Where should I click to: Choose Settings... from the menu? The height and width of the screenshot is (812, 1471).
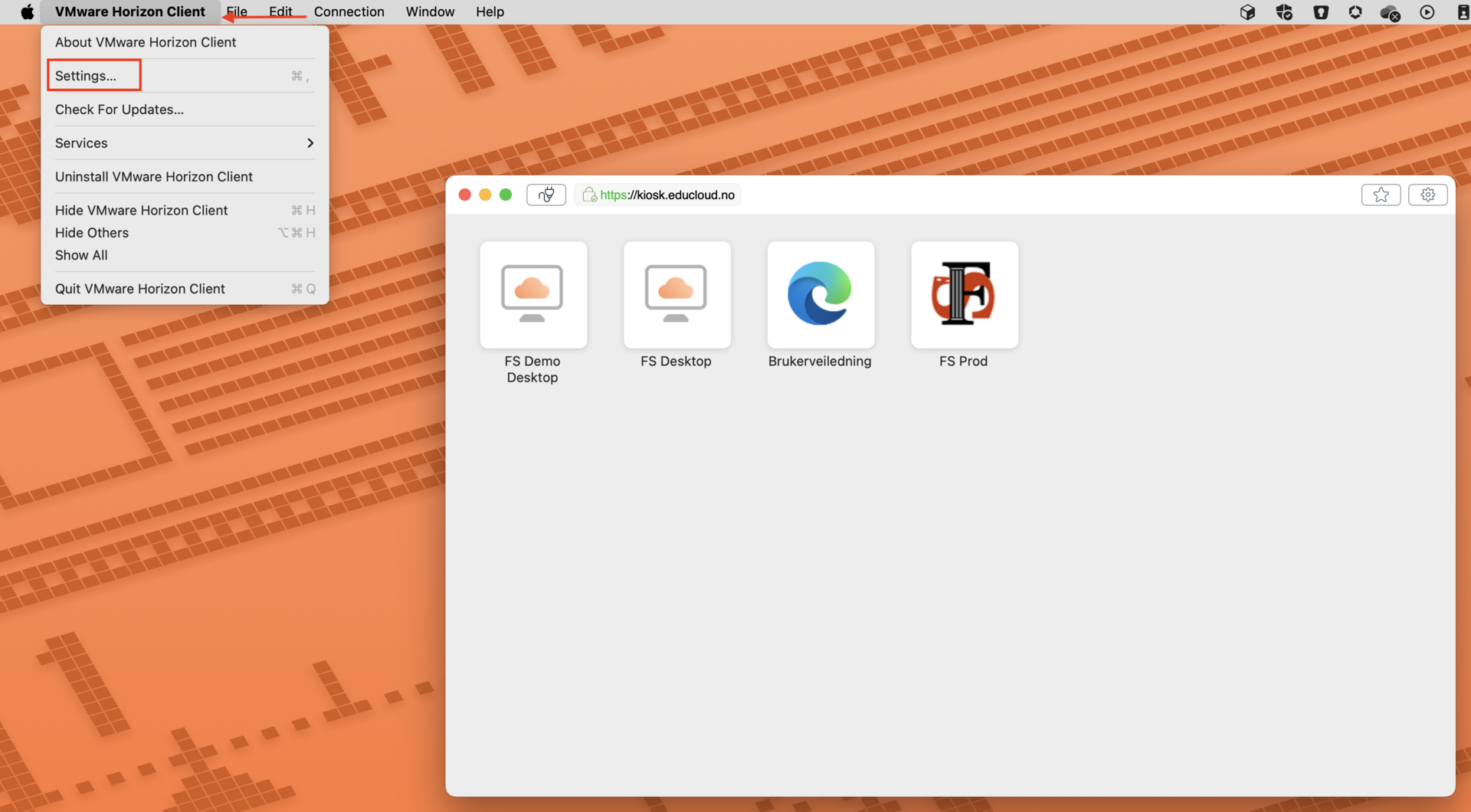click(x=185, y=75)
